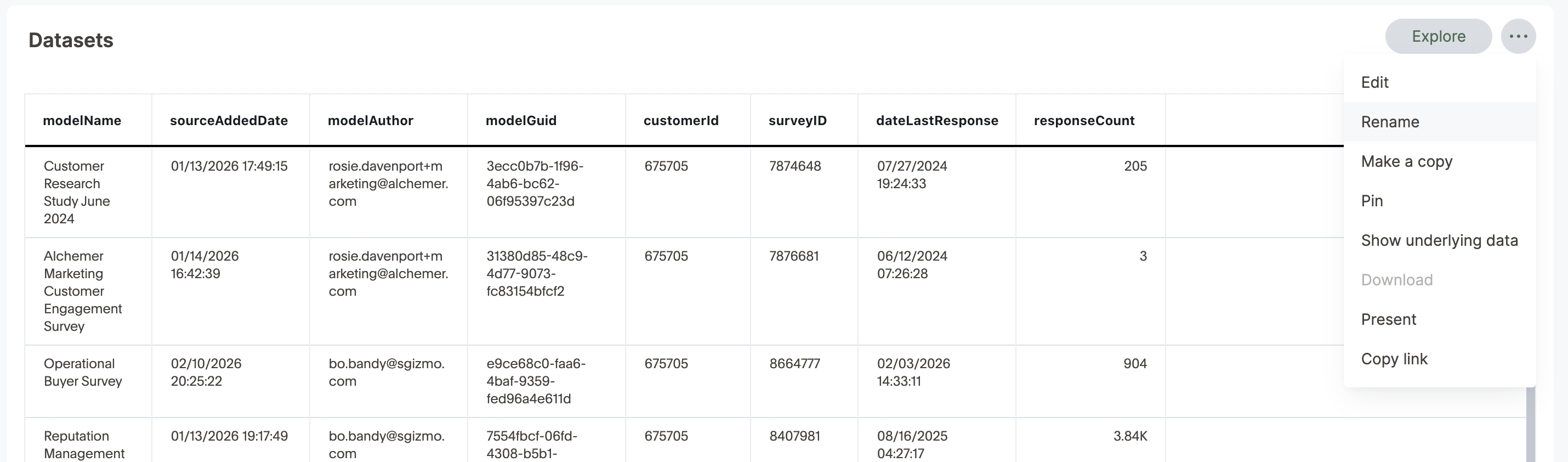Viewport: 1568px width, 462px height.
Task: Select Edit from the menu
Action: point(1374,82)
